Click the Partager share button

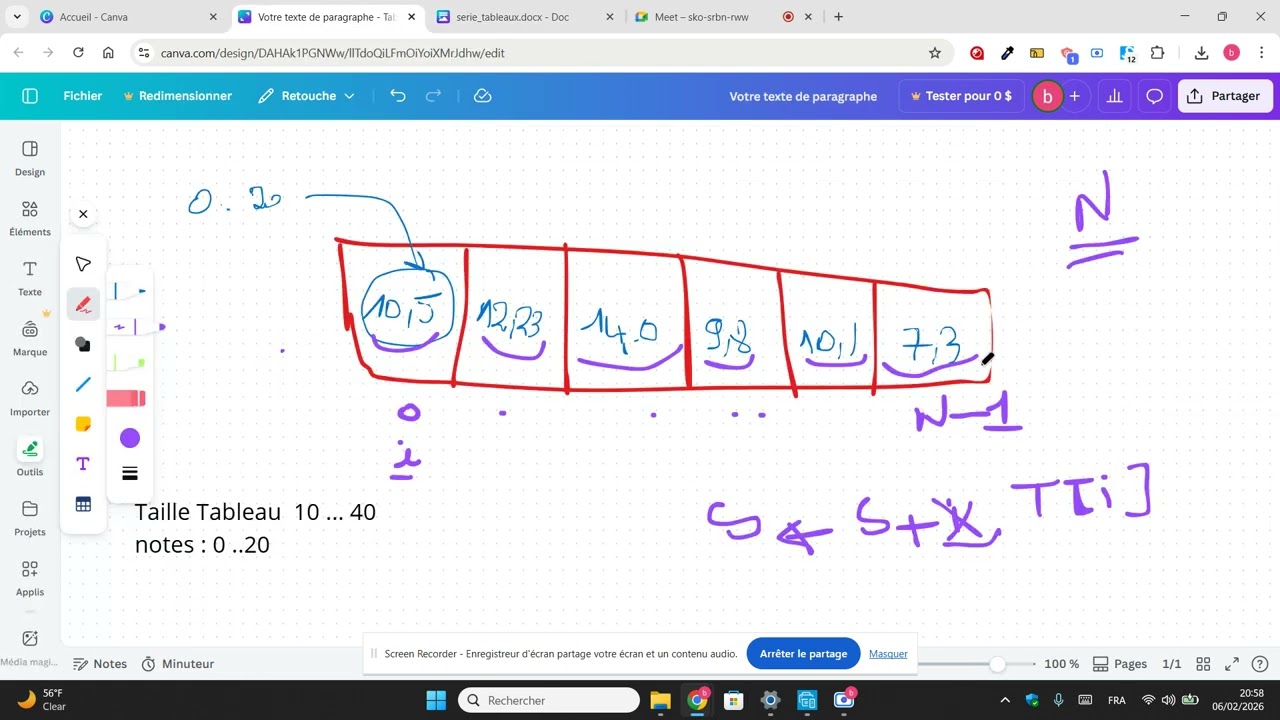[x=1224, y=96]
